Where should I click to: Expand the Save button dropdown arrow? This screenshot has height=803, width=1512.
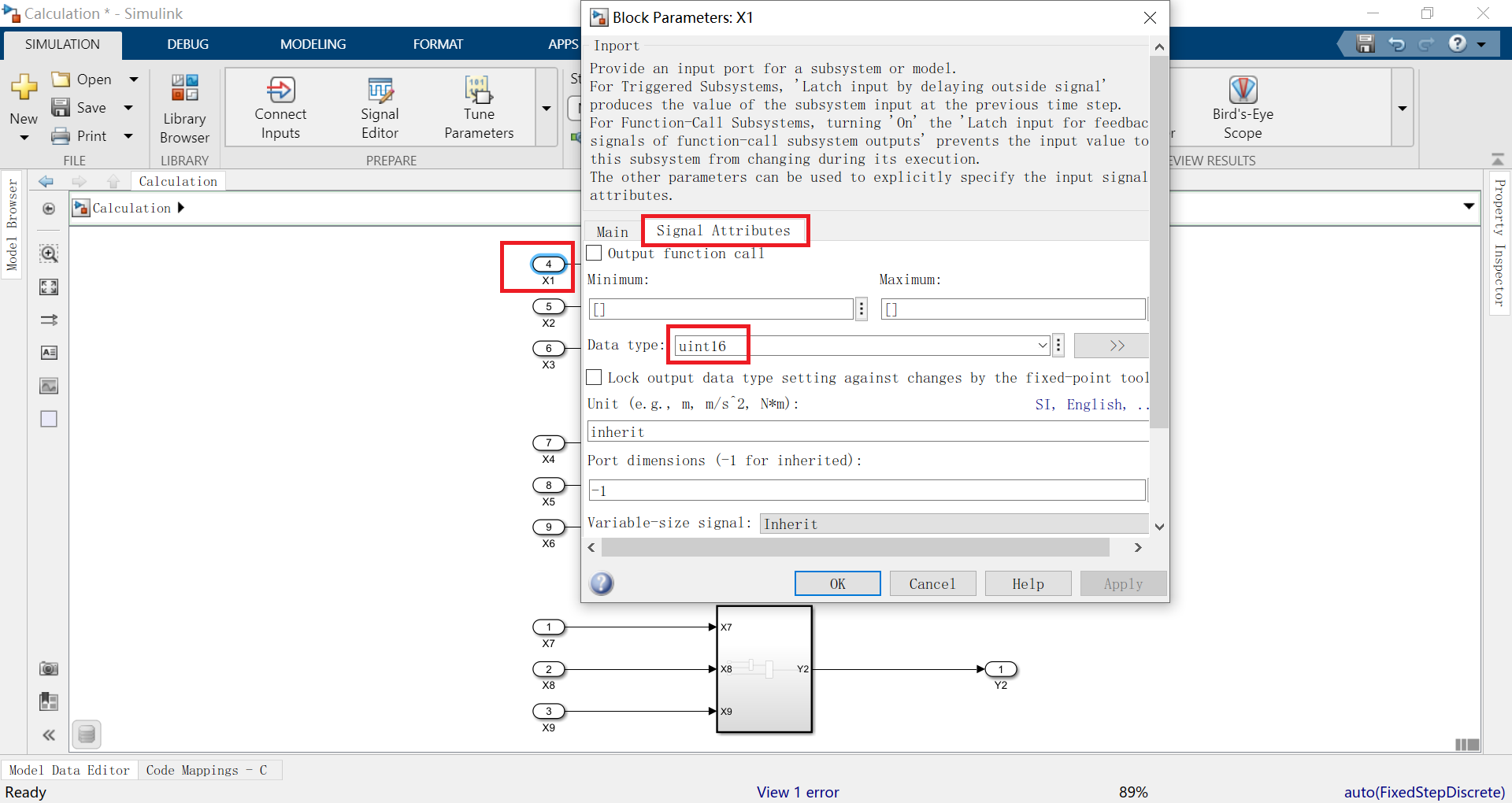tap(128, 108)
